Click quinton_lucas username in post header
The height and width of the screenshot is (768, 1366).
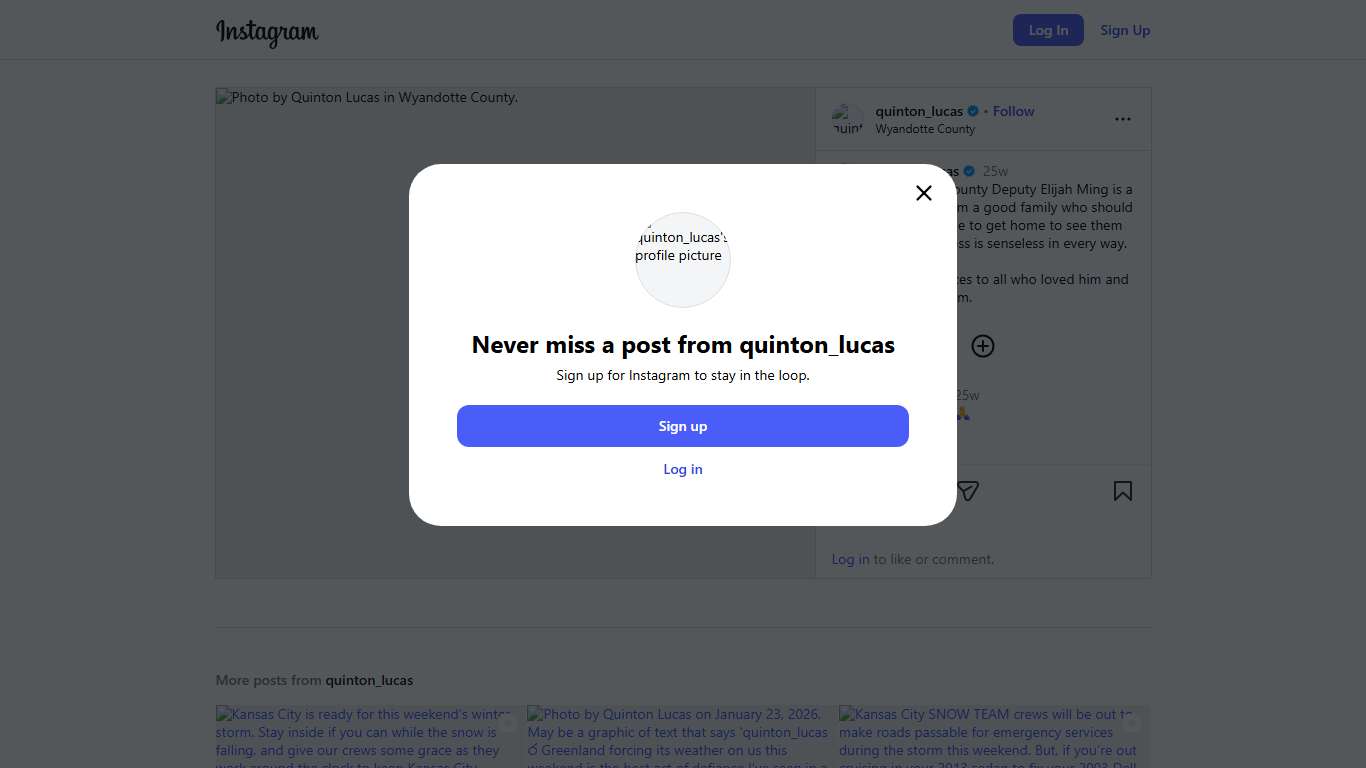tap(919, 111)
